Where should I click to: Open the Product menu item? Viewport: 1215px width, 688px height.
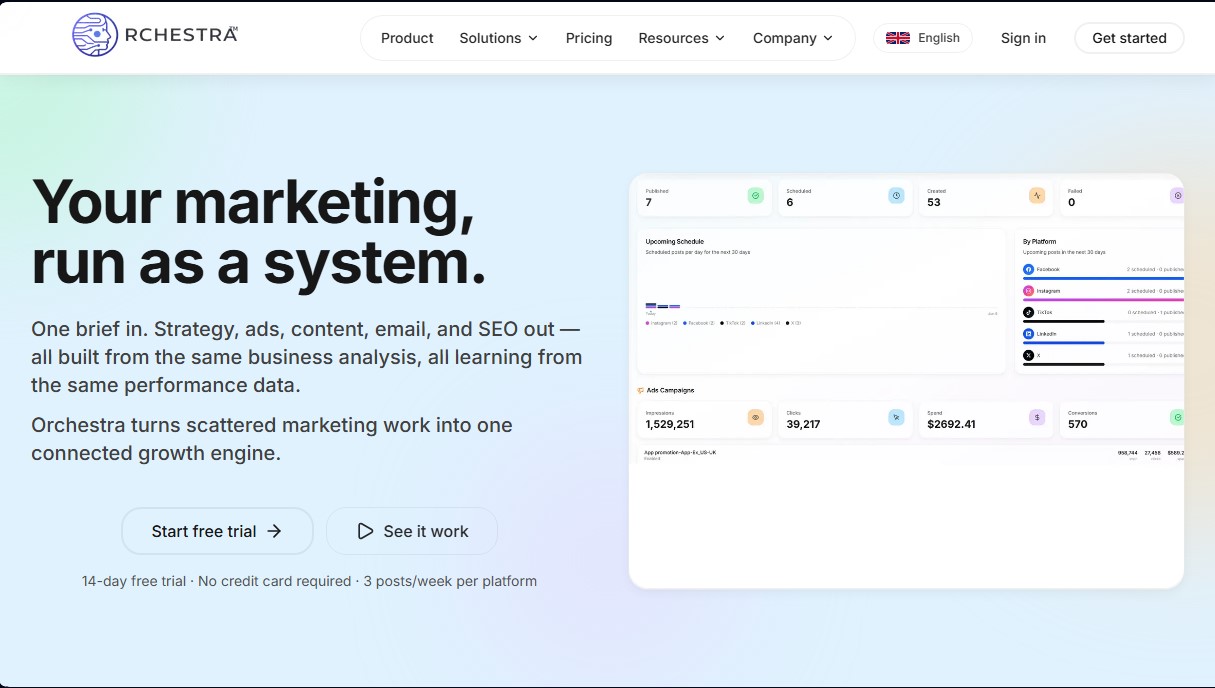(x=407, y=38)
